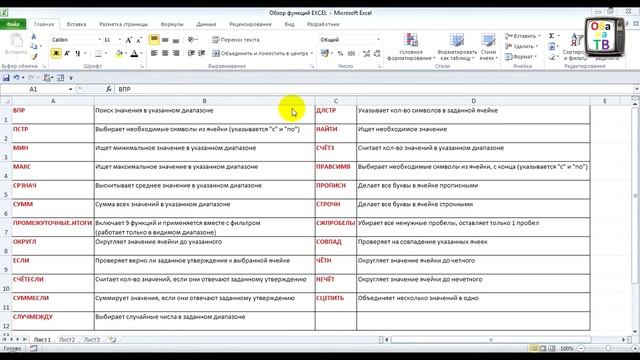Open the Name Box dropdown arrow

coord(70,89)
